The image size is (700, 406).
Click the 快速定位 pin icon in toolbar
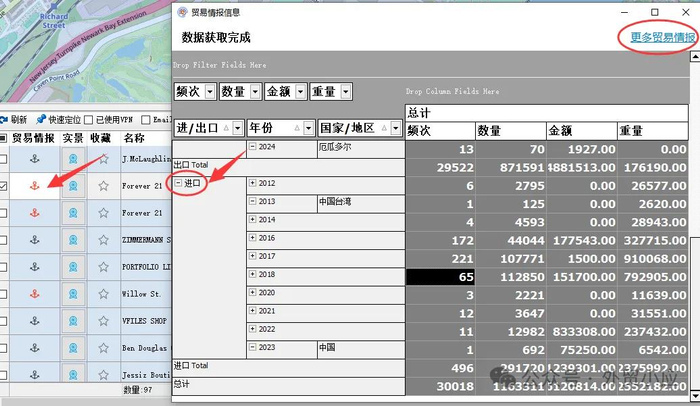click(41, 119)
